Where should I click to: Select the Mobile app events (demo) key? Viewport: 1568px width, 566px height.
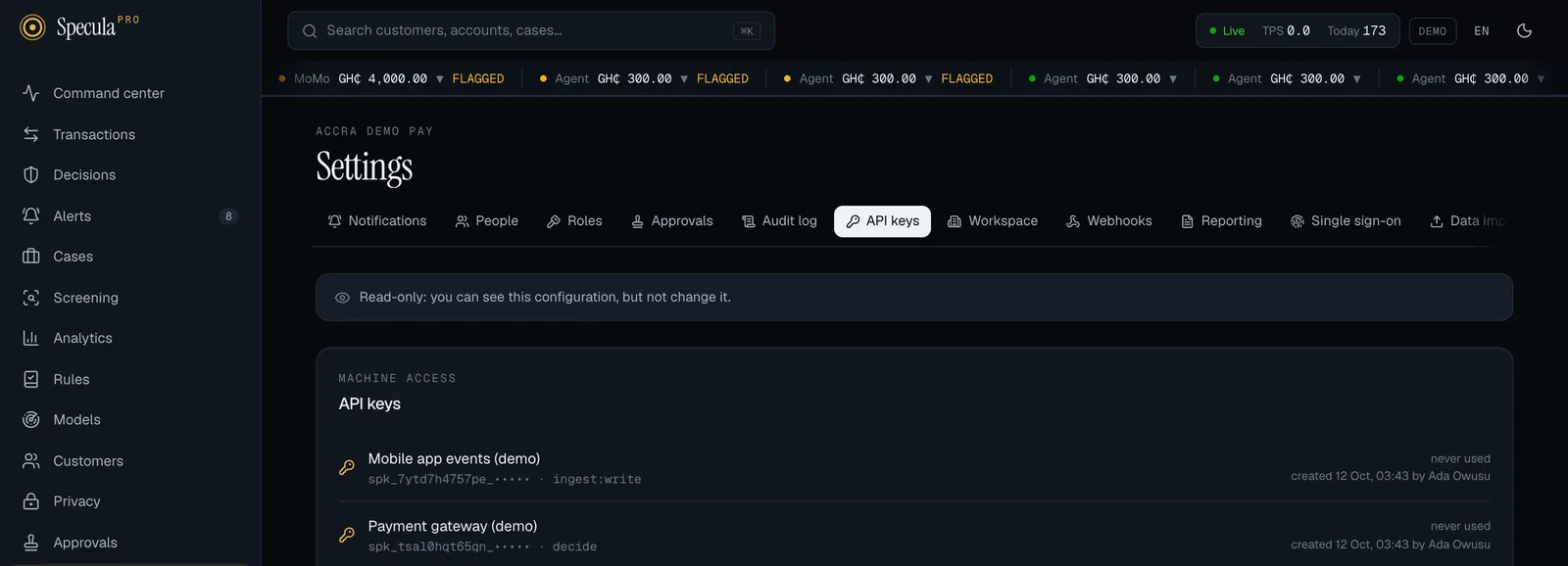tap(454, 458)
